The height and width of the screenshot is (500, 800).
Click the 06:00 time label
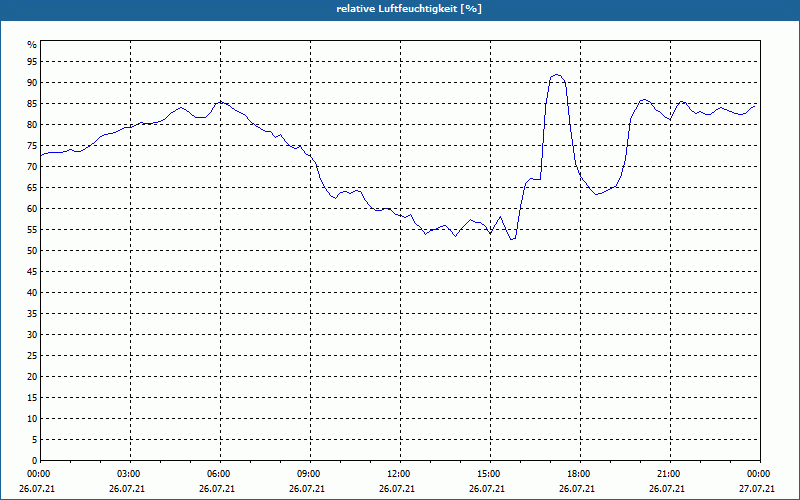(218, 474)
